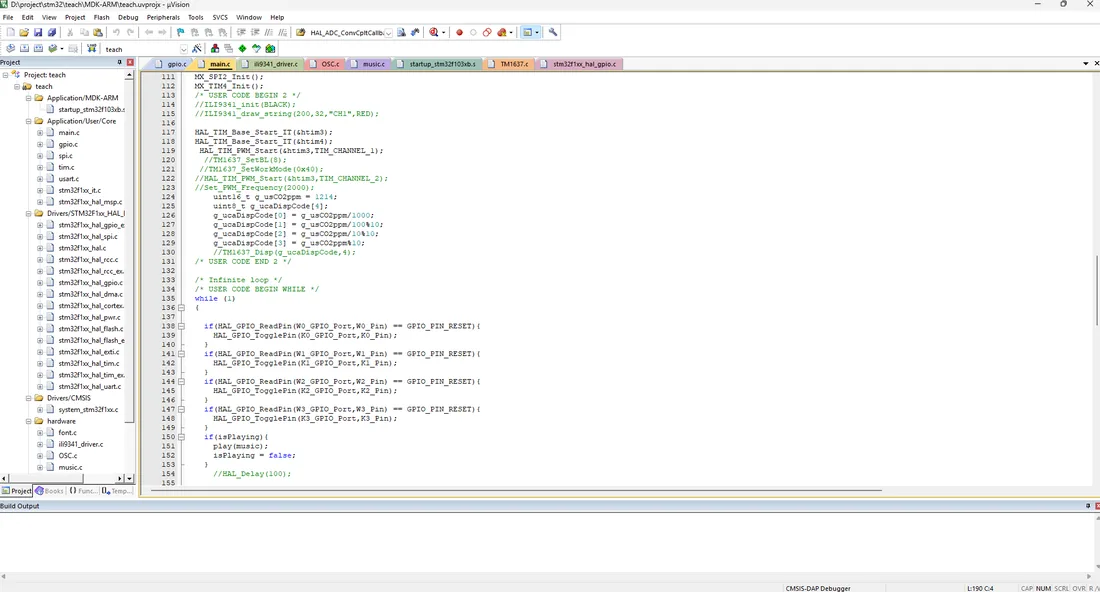1100x592 pixels.
Task: Open Options for Target magic wand icon
Action: 197,48
